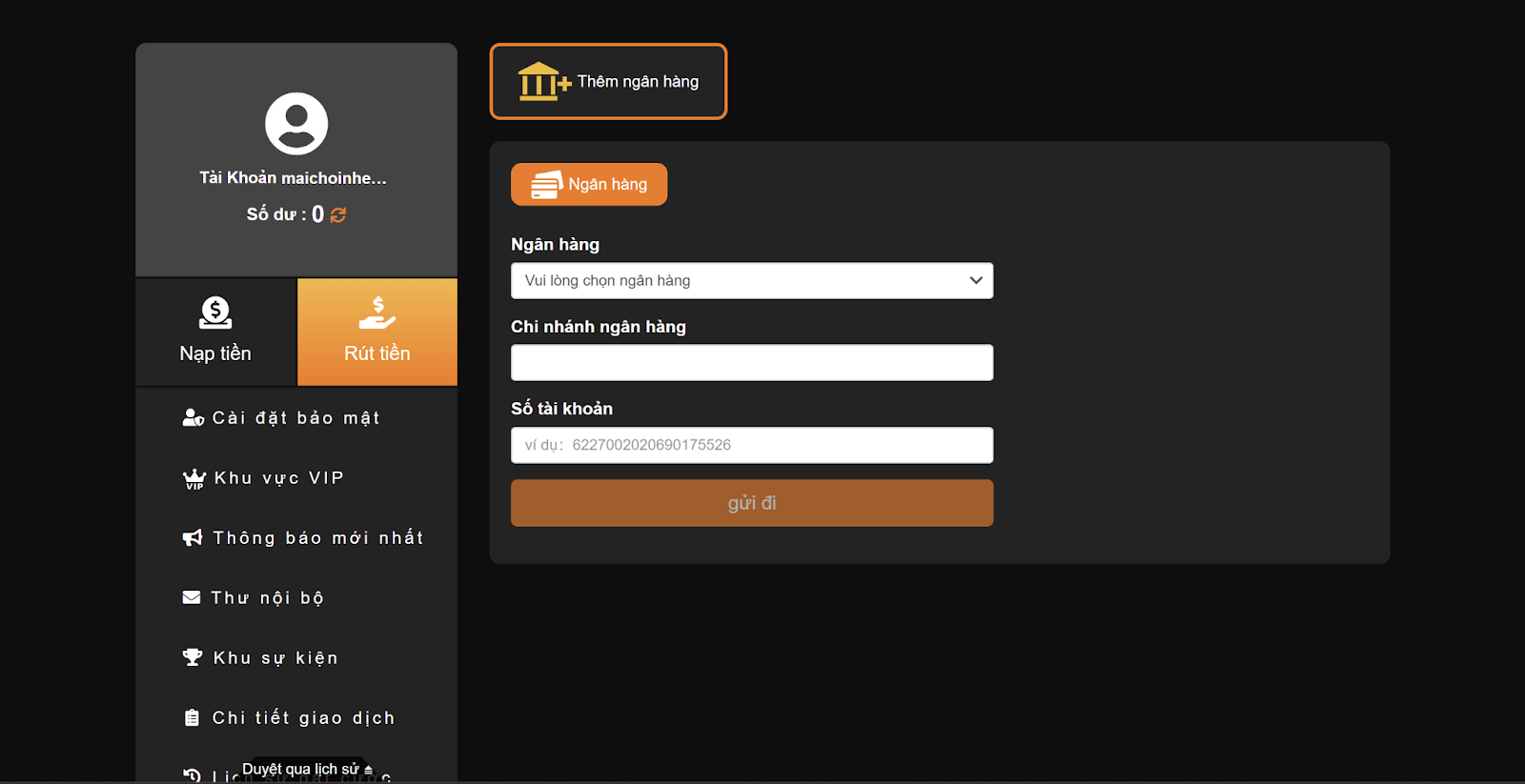Click the Tài Khoản maichoinhe... username text
The width and height of the screenshot is (1525, 784).
(x=293, y=178)
